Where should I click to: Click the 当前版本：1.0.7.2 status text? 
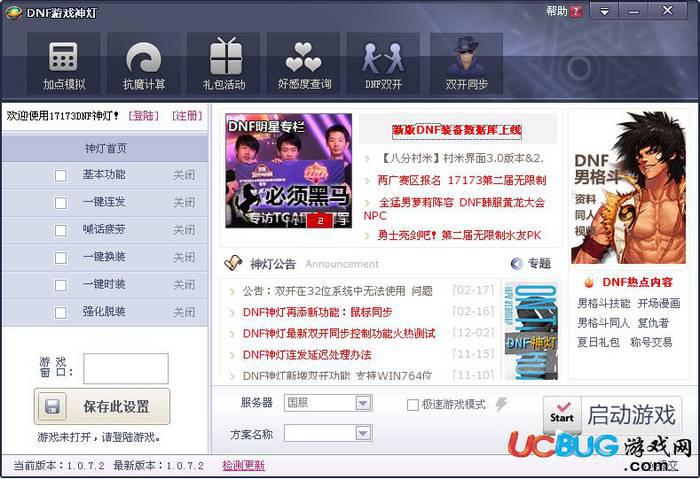click(58, 466)
